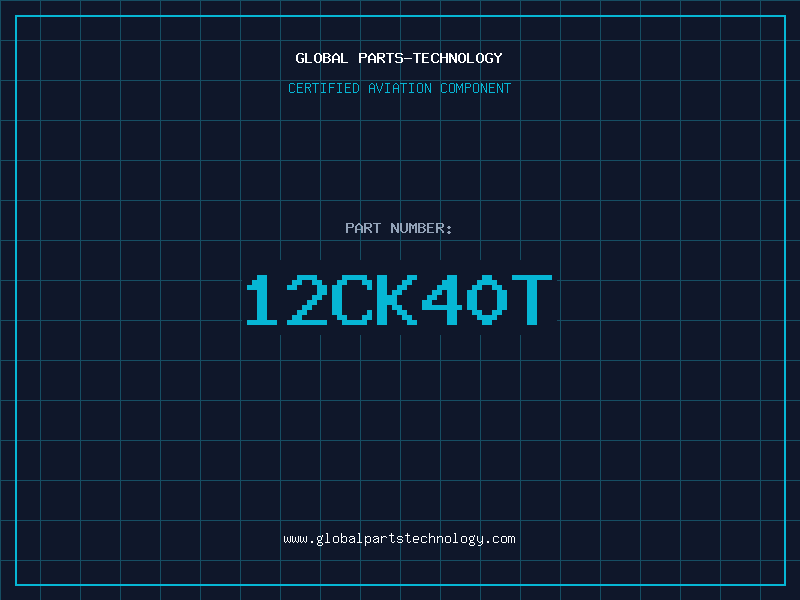
Task: Open the www.globalpartstechnology.com link
Action: pyautogui.click(x=399, y=539)
